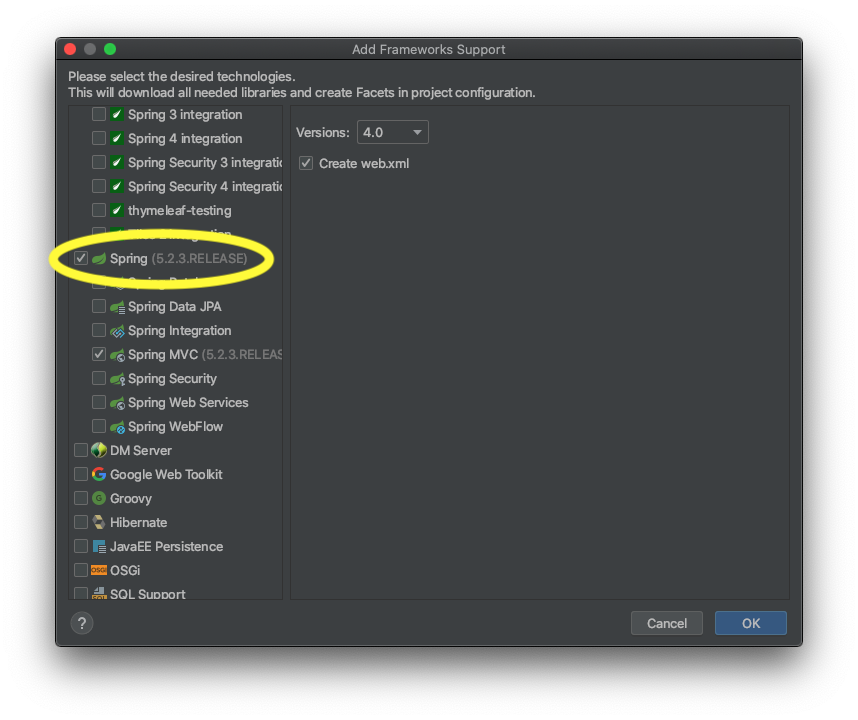Viewport: 858px width, 720px height.
Task: Select the JavaEE Persistence row label
Action: pyautogui.click(x=166, y=547)
